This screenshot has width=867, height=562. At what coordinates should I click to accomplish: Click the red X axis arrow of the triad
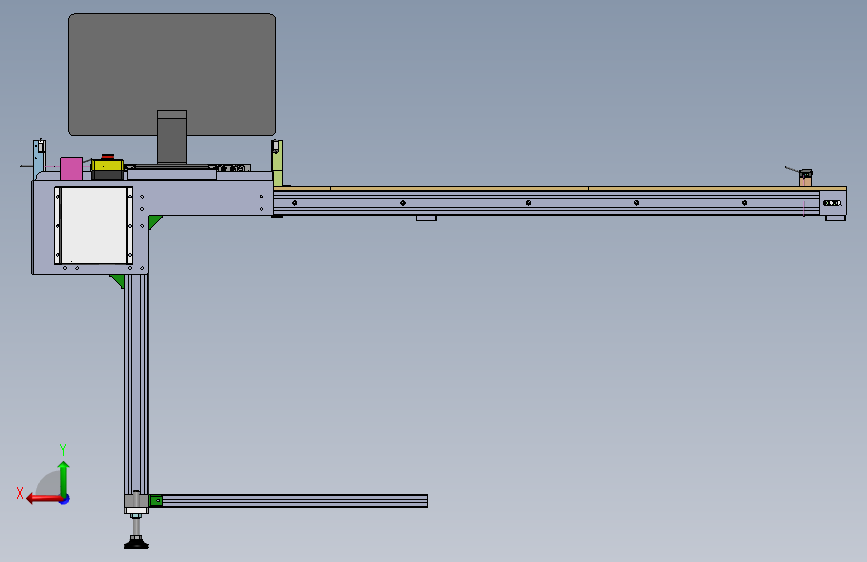pyautogui.click(x=44, y=499)
